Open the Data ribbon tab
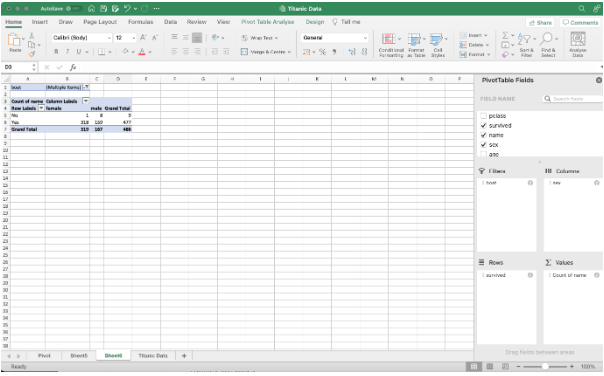 click(x=170, y=22)
